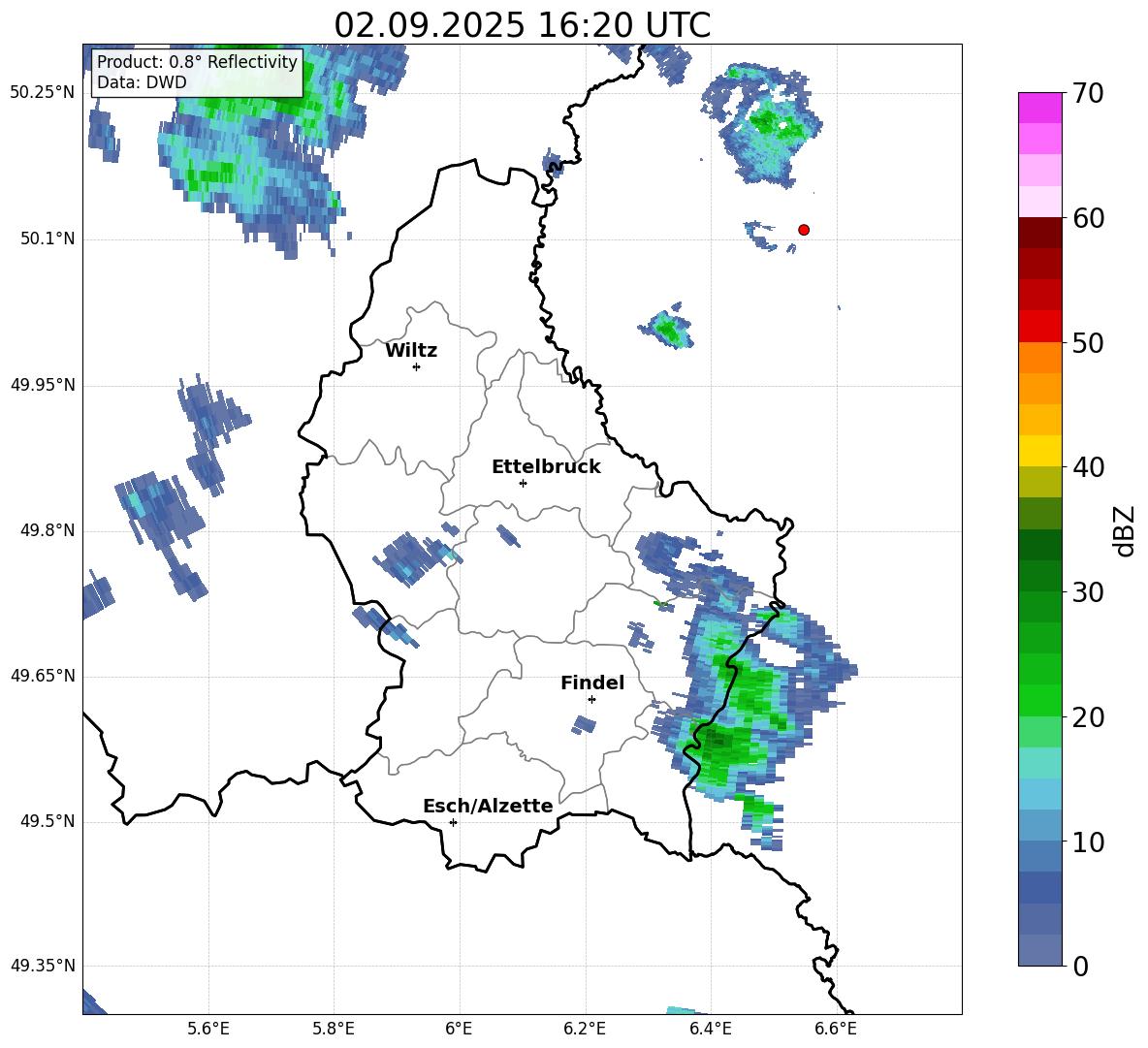Click the dBZ colorbar label

coord(1125,530)
